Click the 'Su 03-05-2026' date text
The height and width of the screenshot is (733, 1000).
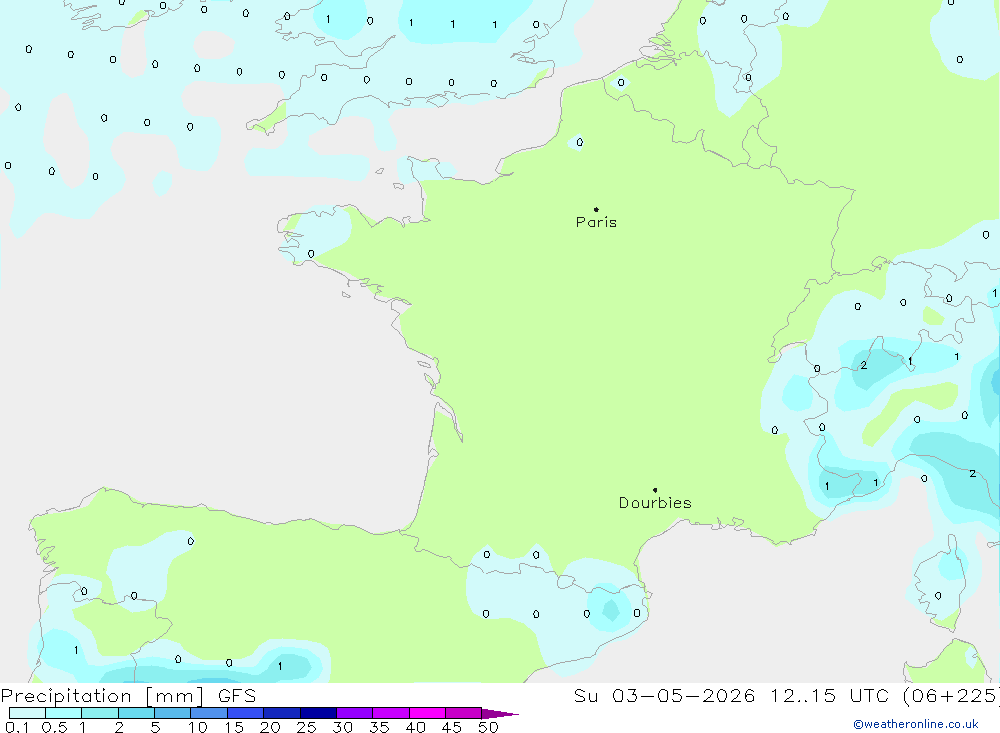664,696
